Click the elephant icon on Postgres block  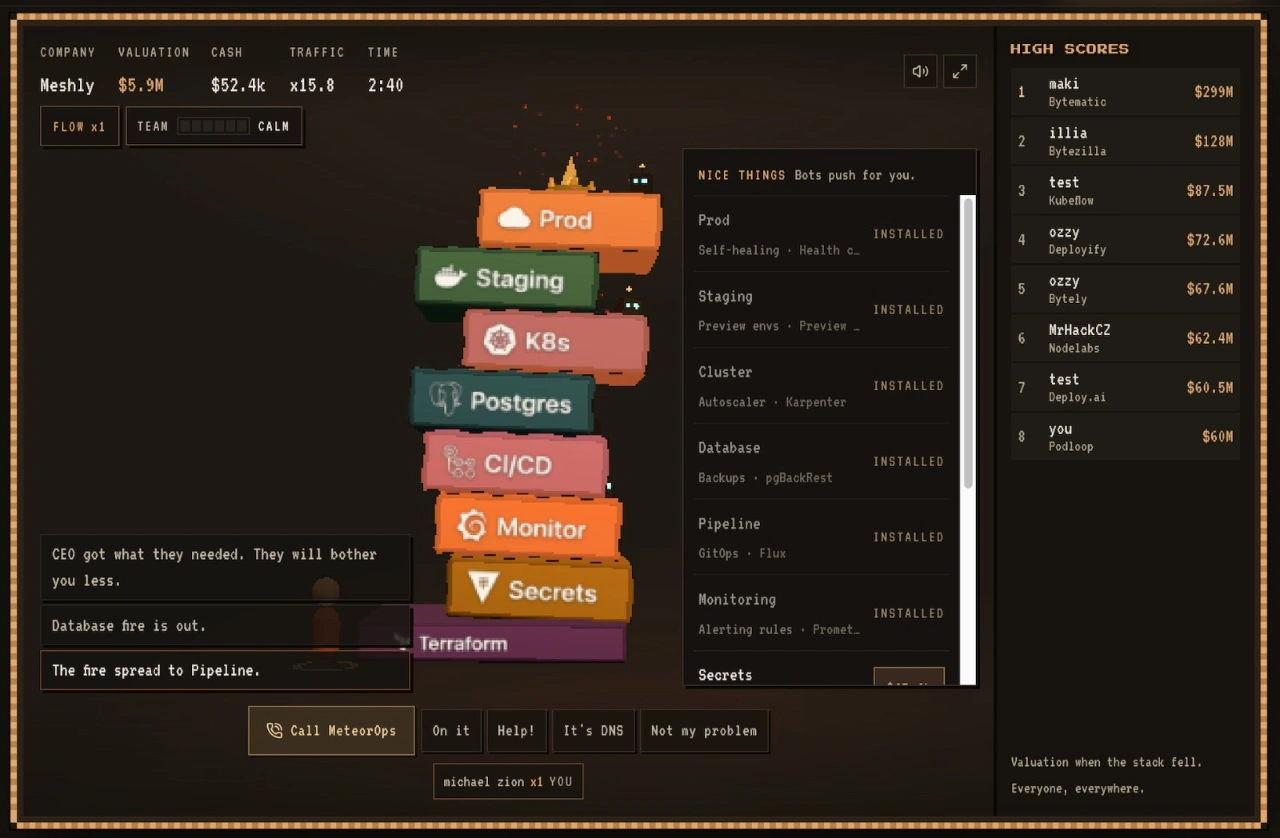[x=446, y=399]
